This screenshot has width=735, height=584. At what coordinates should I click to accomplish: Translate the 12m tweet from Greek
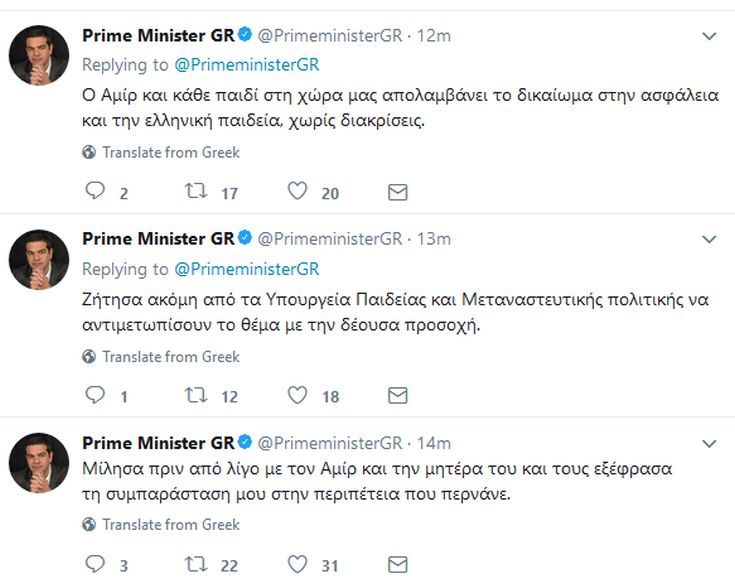click(x=170, y=153)
